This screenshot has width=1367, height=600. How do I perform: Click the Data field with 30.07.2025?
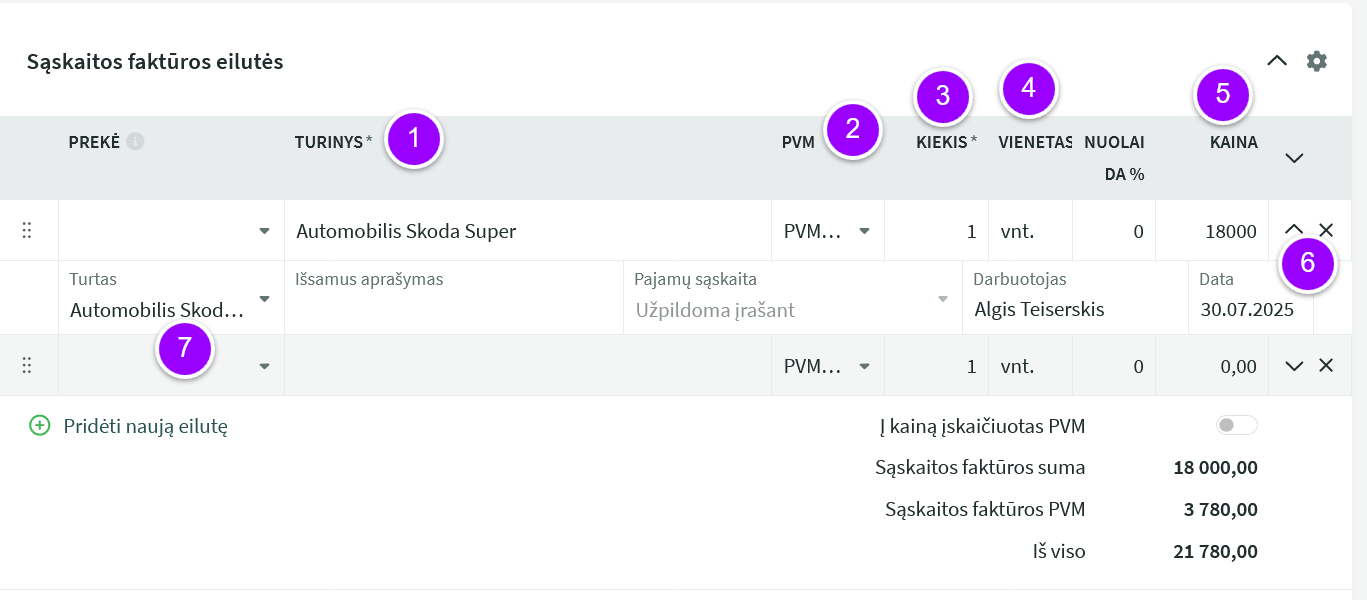pos(1251,298)
